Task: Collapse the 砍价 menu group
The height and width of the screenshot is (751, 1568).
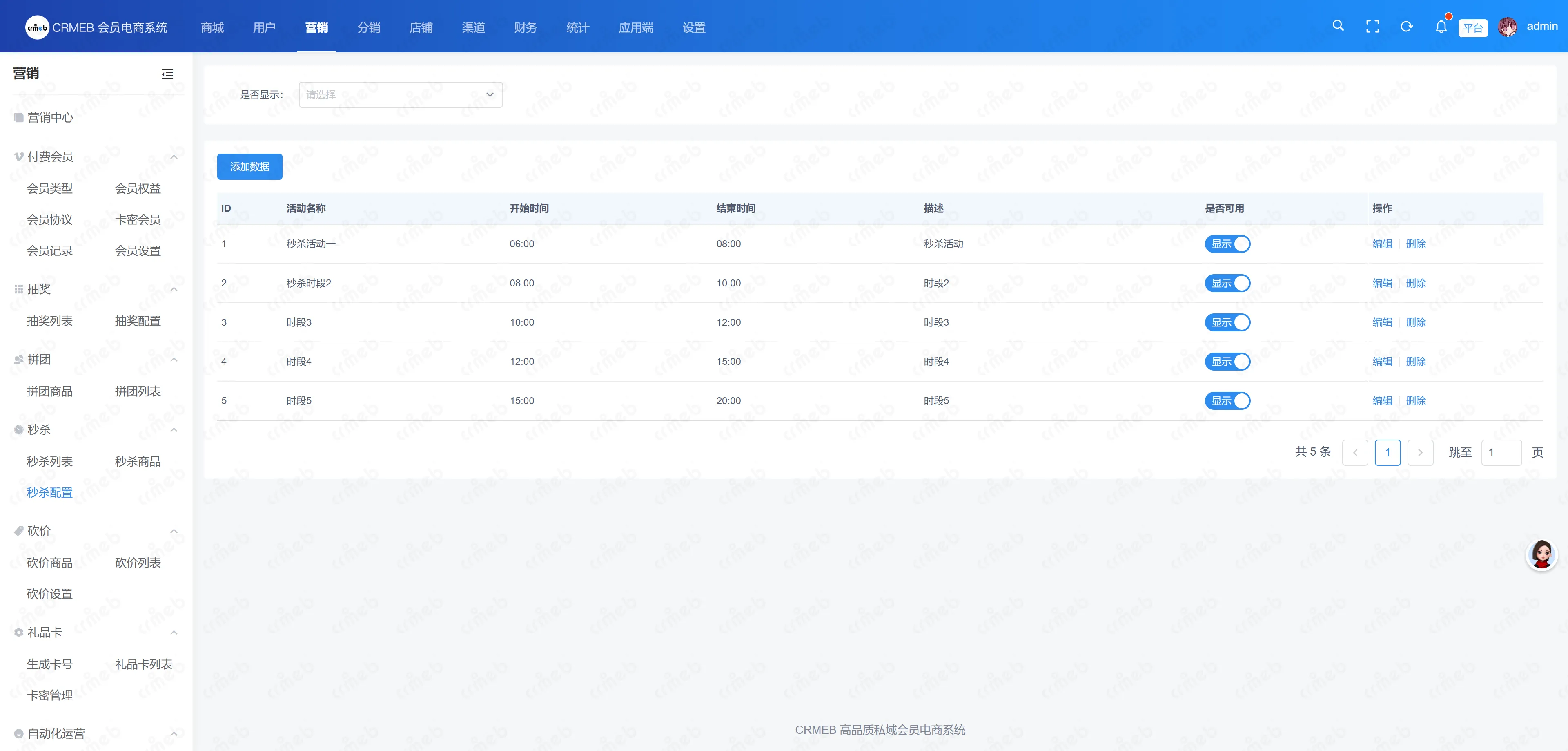Action: (174, 531)
